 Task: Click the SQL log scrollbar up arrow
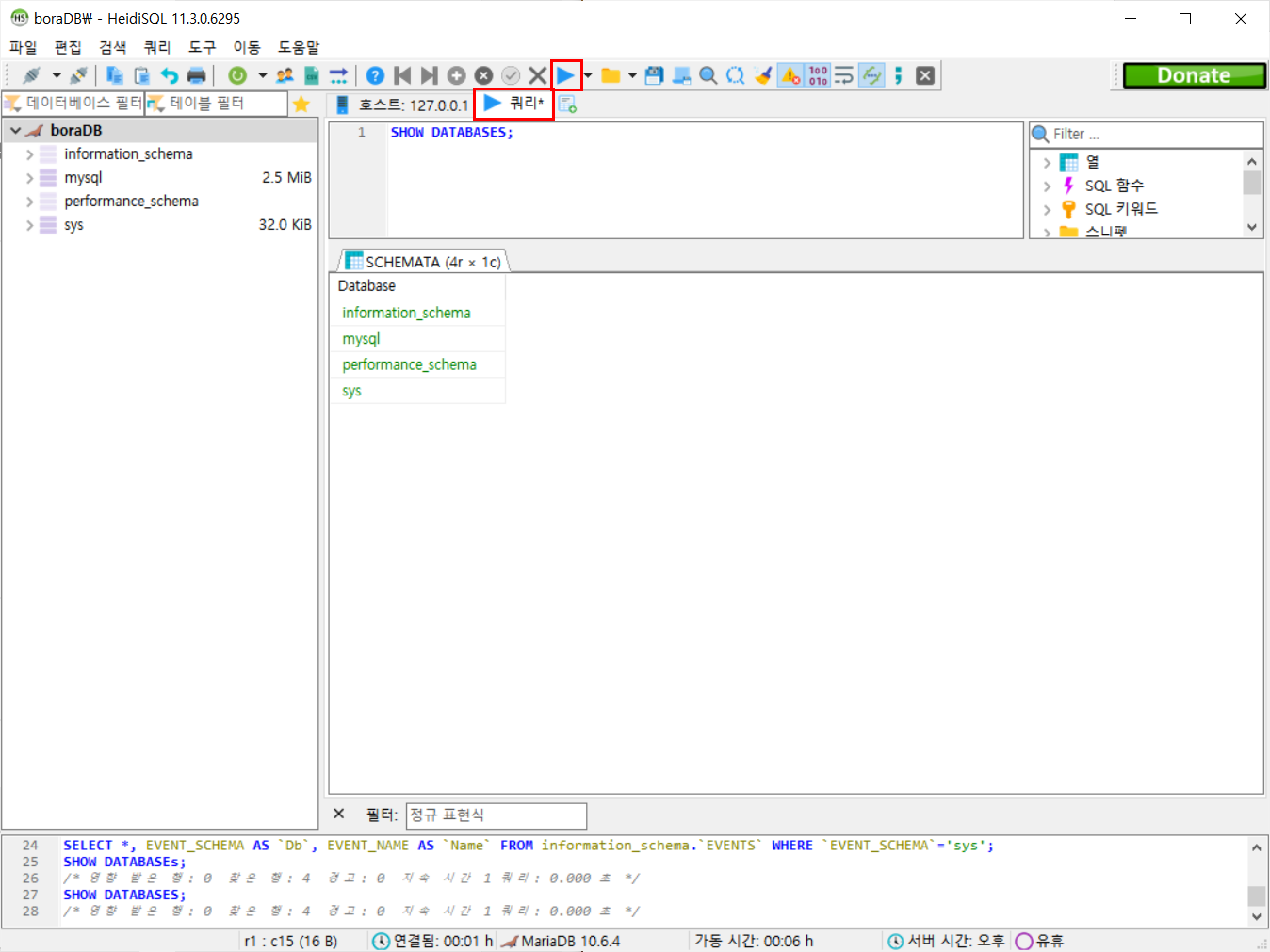(1256, 847)
